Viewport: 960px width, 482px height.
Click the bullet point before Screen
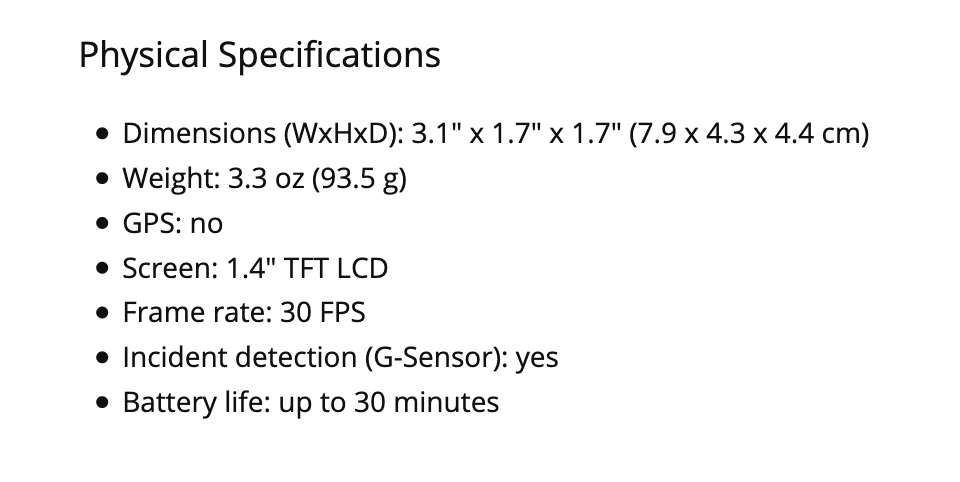(x=102, y=269)
